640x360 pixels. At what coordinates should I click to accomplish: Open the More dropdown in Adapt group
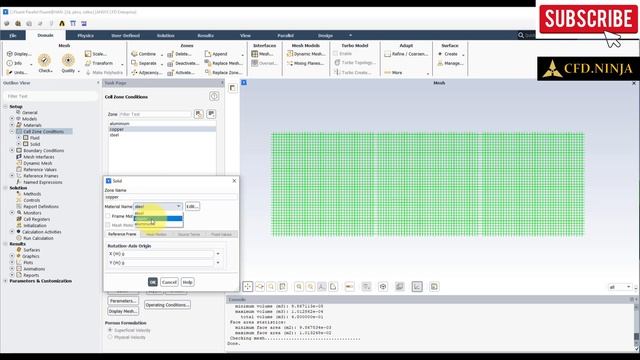[407, 73]
